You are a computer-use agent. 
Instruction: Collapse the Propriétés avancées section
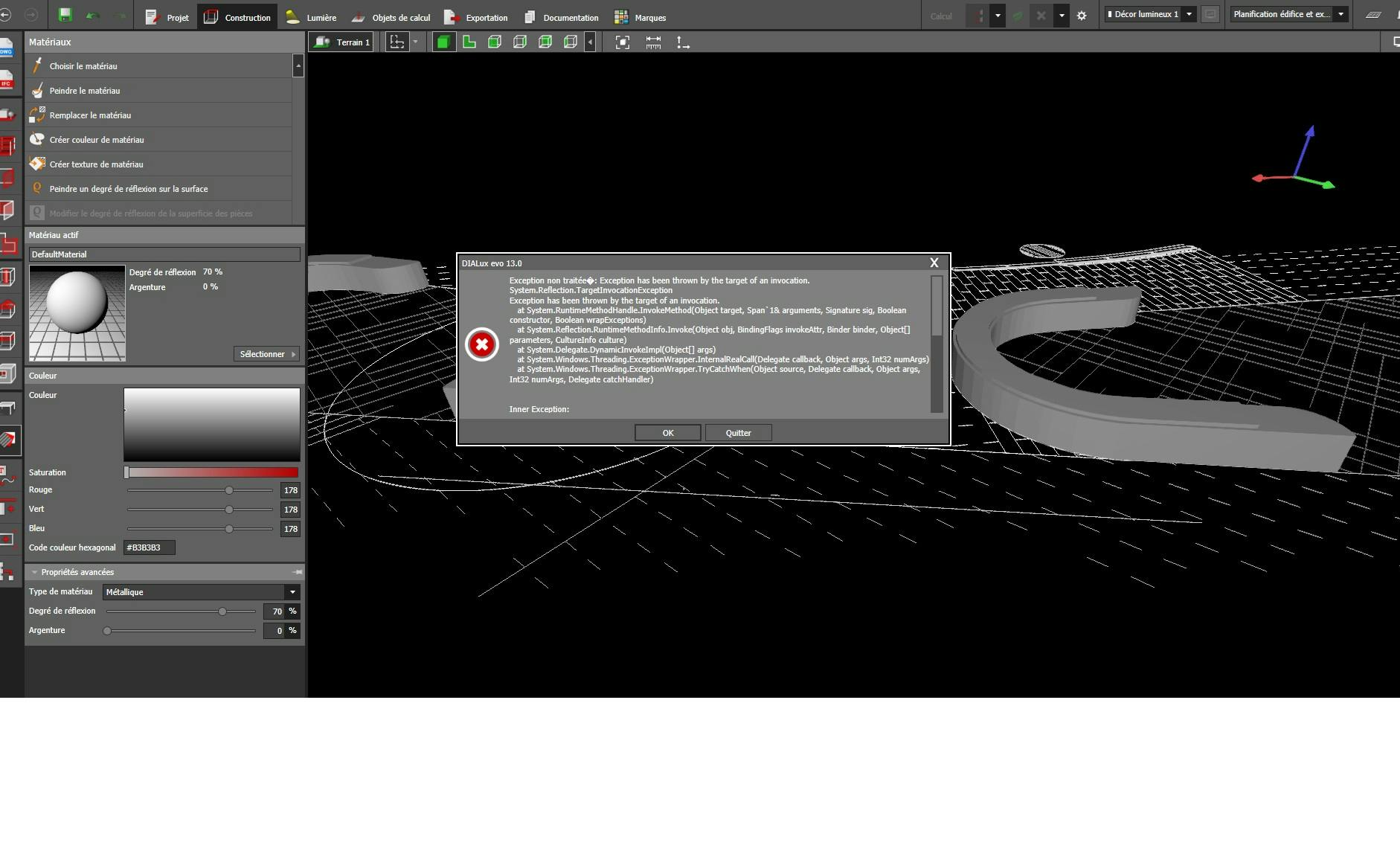[x=34, y=572]
